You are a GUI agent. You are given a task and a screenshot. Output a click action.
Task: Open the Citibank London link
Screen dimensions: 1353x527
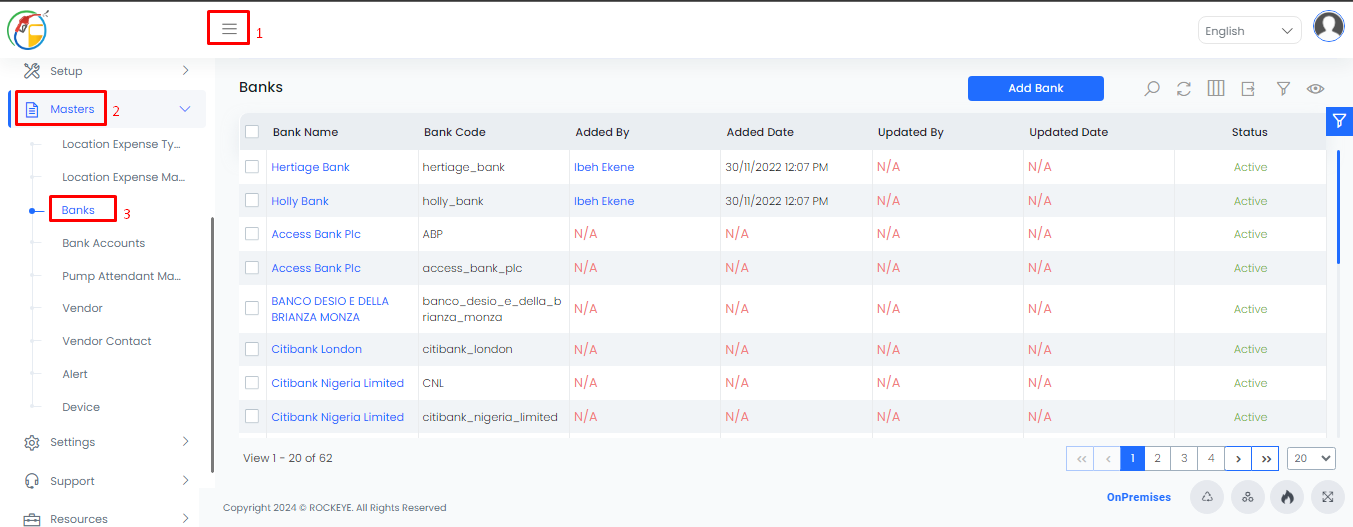pyautogui.click(x=317, y=349)
